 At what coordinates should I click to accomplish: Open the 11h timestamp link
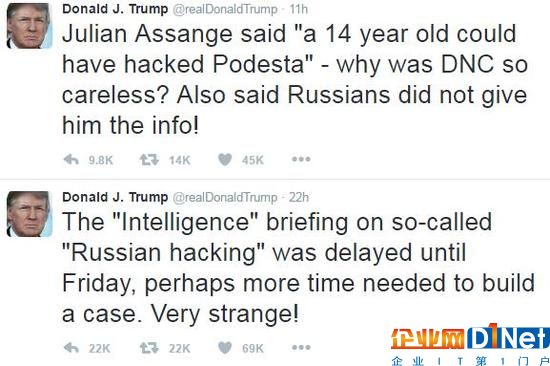pyautogui.click(x=299, y=9)
